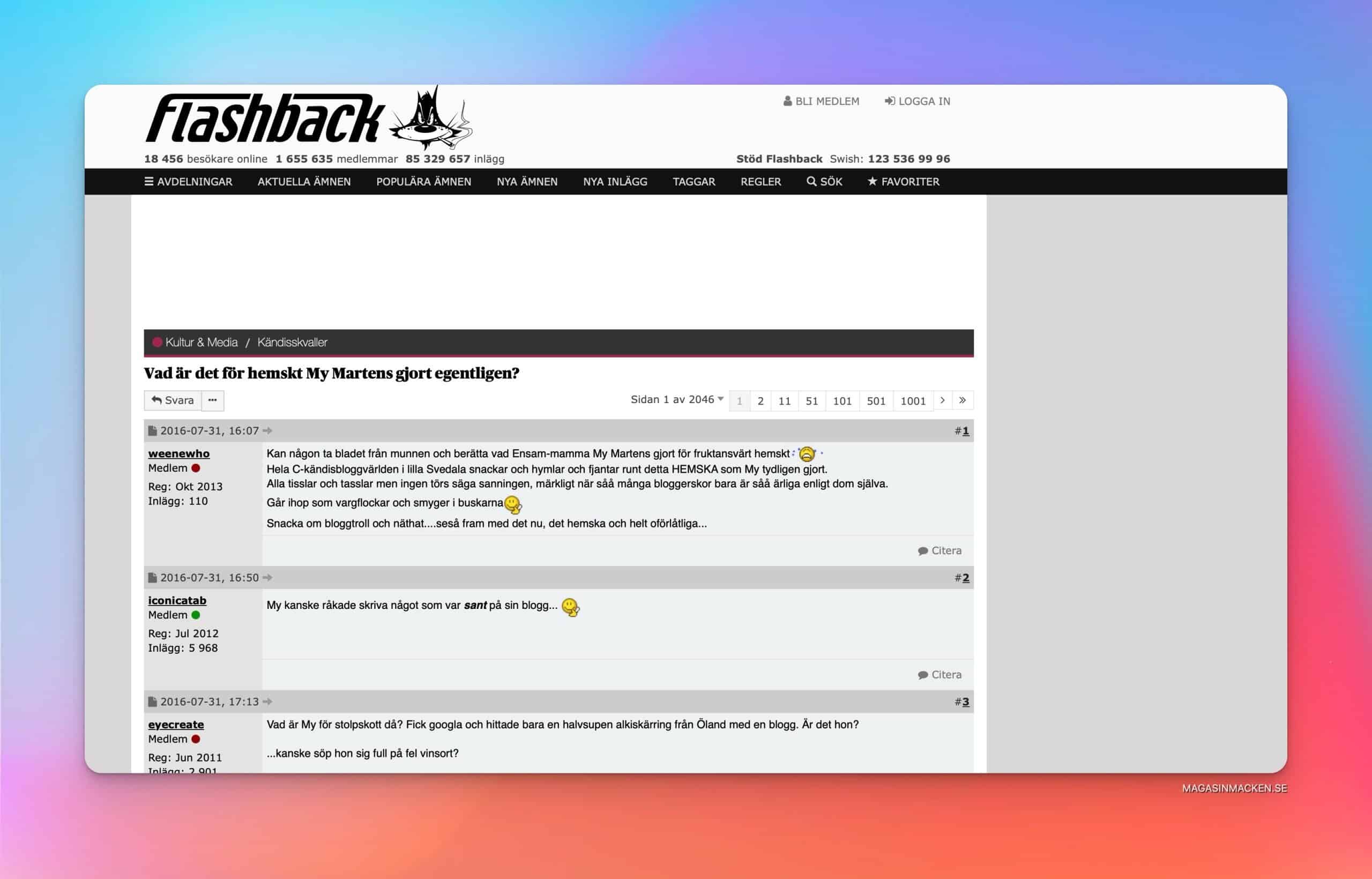The image size is (1372, 879).
Task: Expand the 'Sidan 1 av 2046' page dropdown
Action: click(677, 399)
